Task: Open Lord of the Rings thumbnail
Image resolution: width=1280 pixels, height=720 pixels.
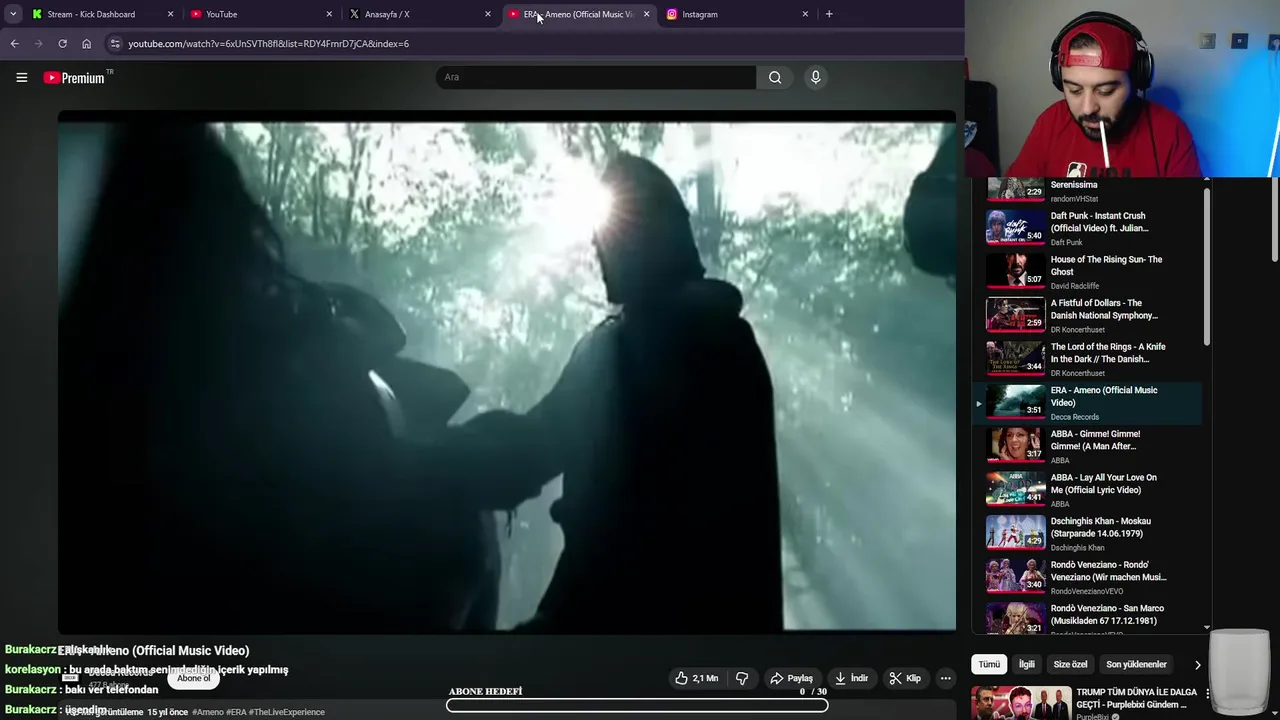Action: (1015, 358)
